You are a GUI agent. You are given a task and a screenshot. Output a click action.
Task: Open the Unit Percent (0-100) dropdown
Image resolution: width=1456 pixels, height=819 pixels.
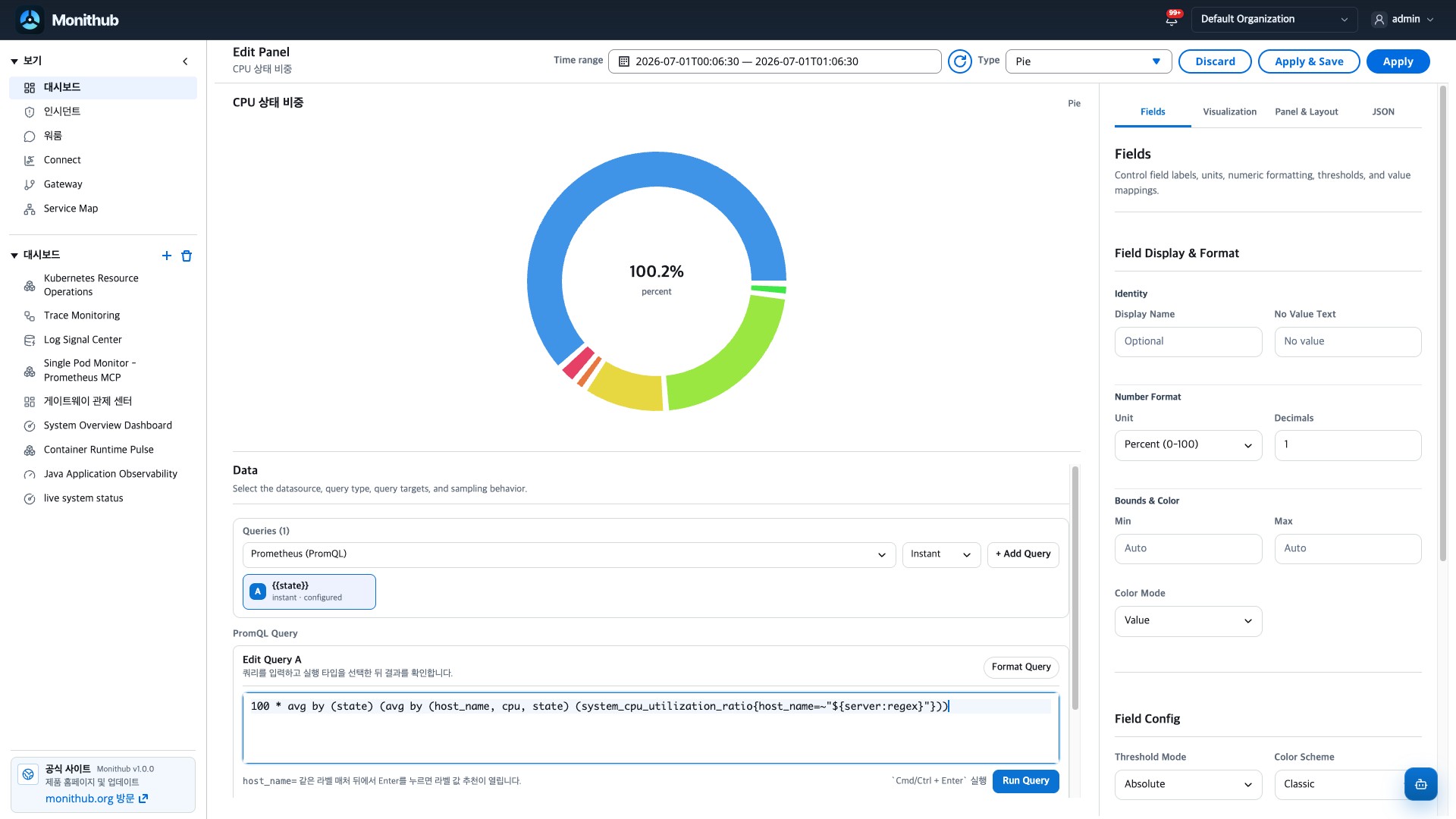coord(1188,445)
